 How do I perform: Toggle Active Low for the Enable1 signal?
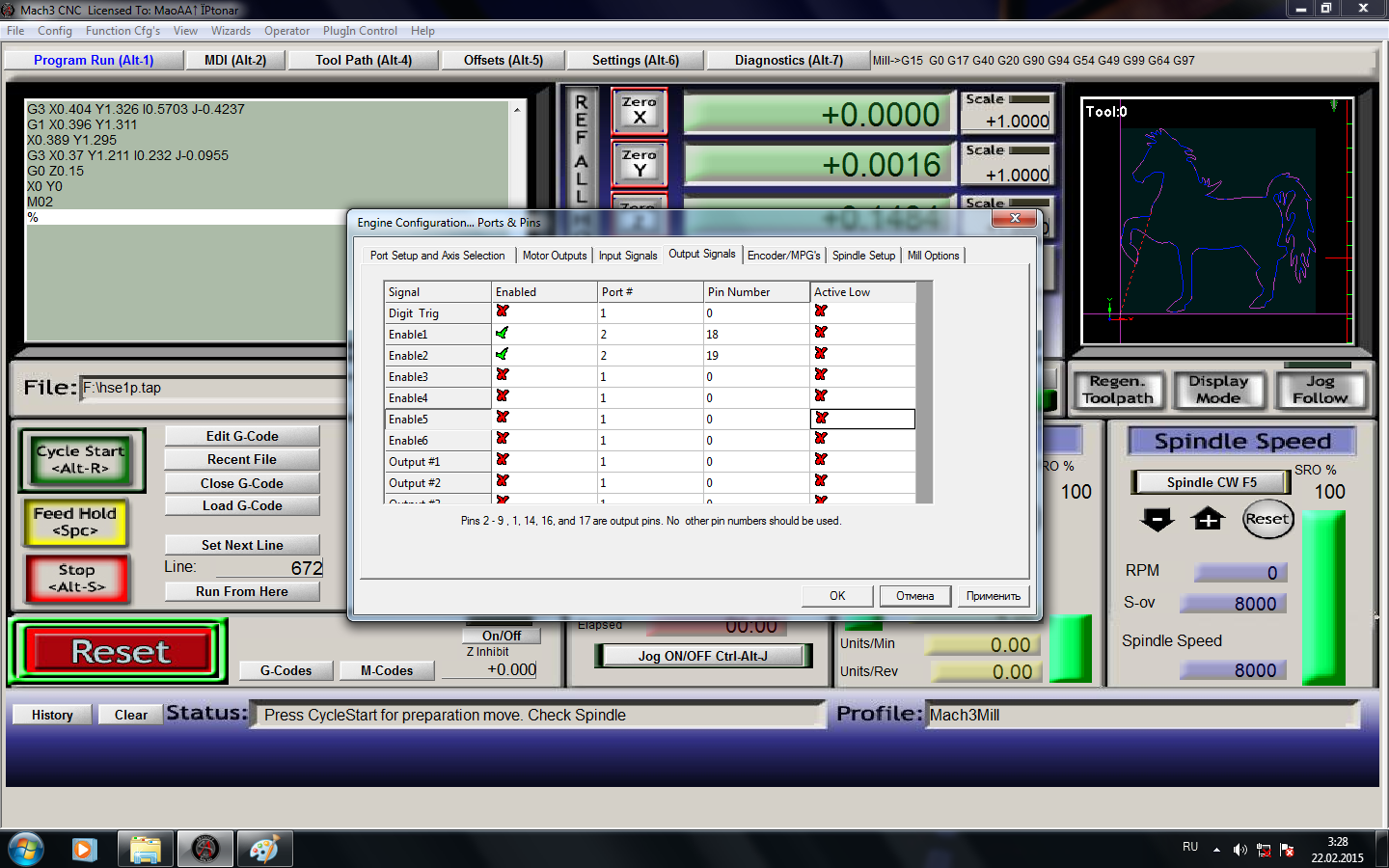pyautogui.click(x=821, y=333)
